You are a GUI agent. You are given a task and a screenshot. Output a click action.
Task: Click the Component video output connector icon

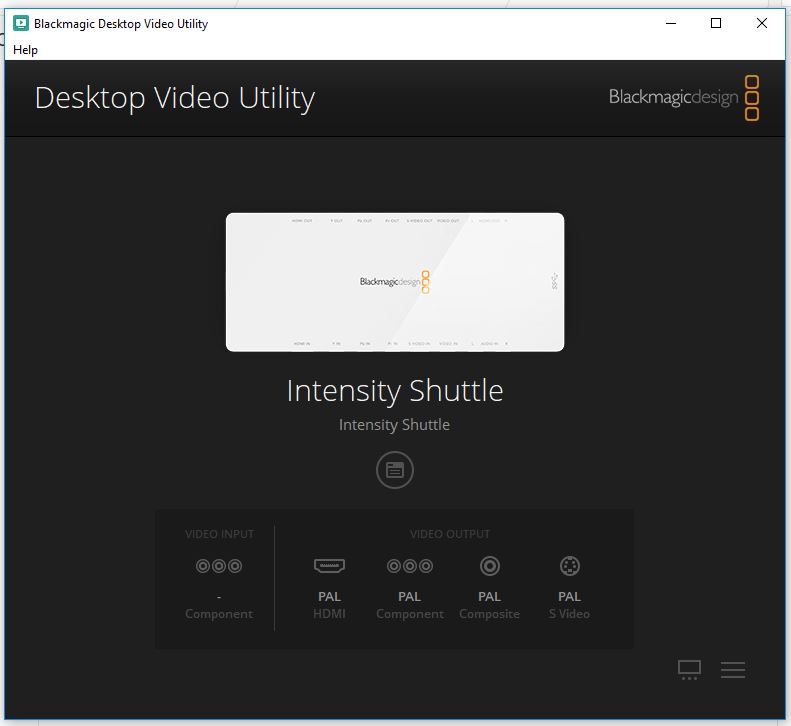[x=410, y=566]
